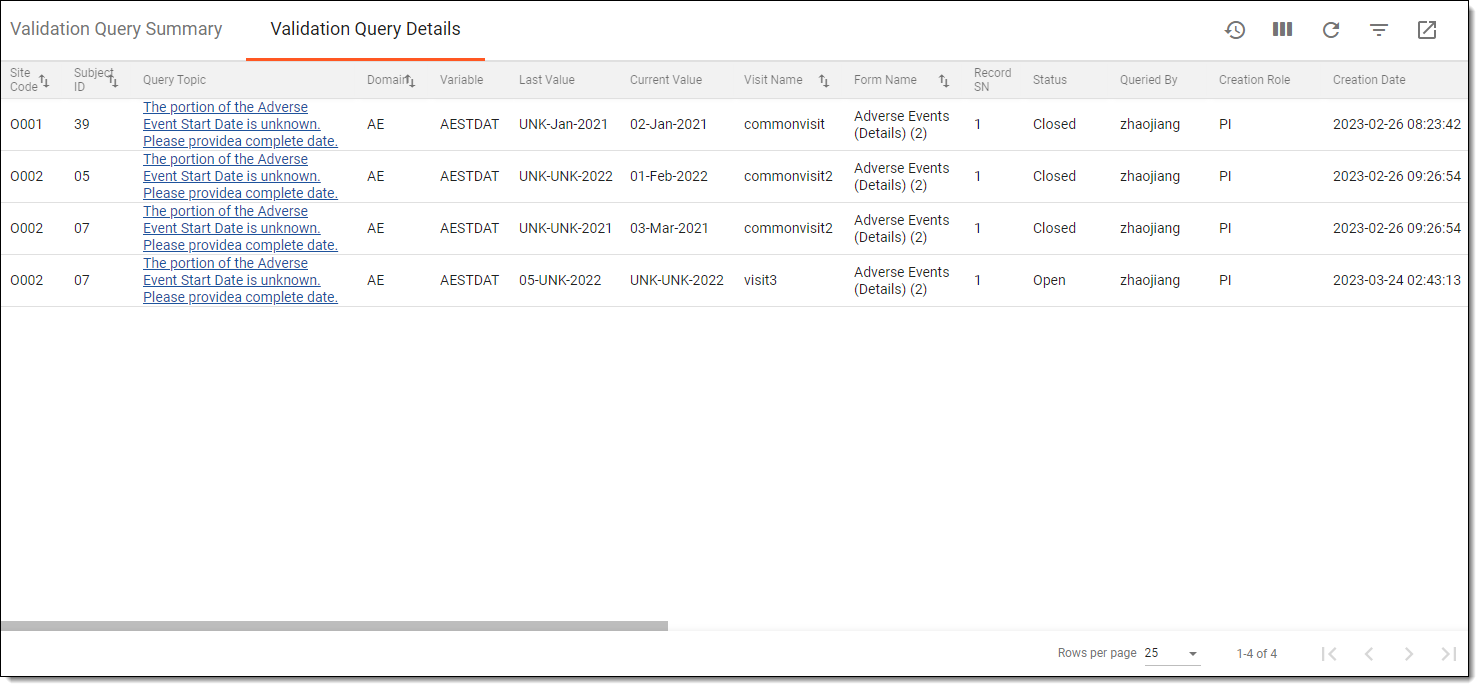
Task: Click current value 02-Jan-2021
Action: [x=668, y=124]
